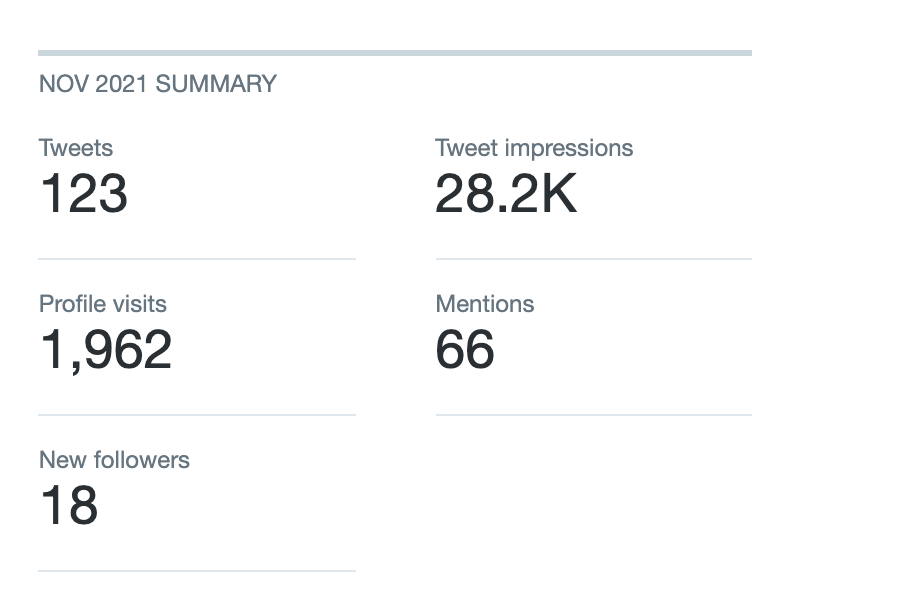
Task: Click the Tweet impressions label
Action: click(534, 148)
